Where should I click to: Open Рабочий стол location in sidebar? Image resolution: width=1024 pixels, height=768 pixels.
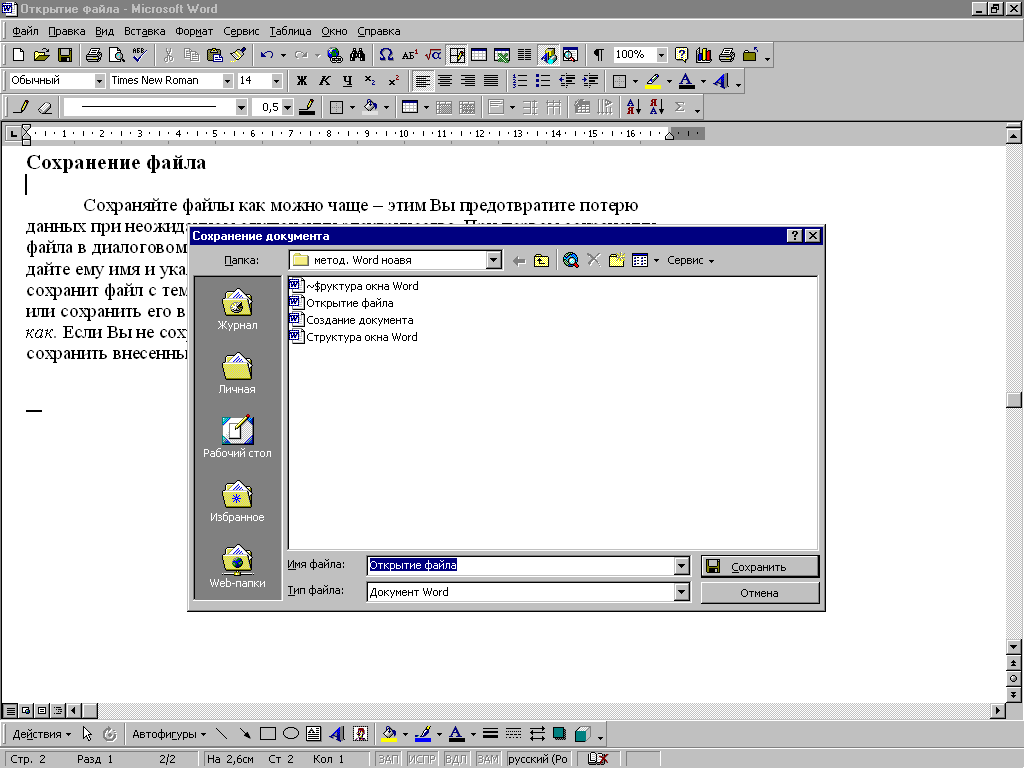pyautogui.click(x=237, y=436)
